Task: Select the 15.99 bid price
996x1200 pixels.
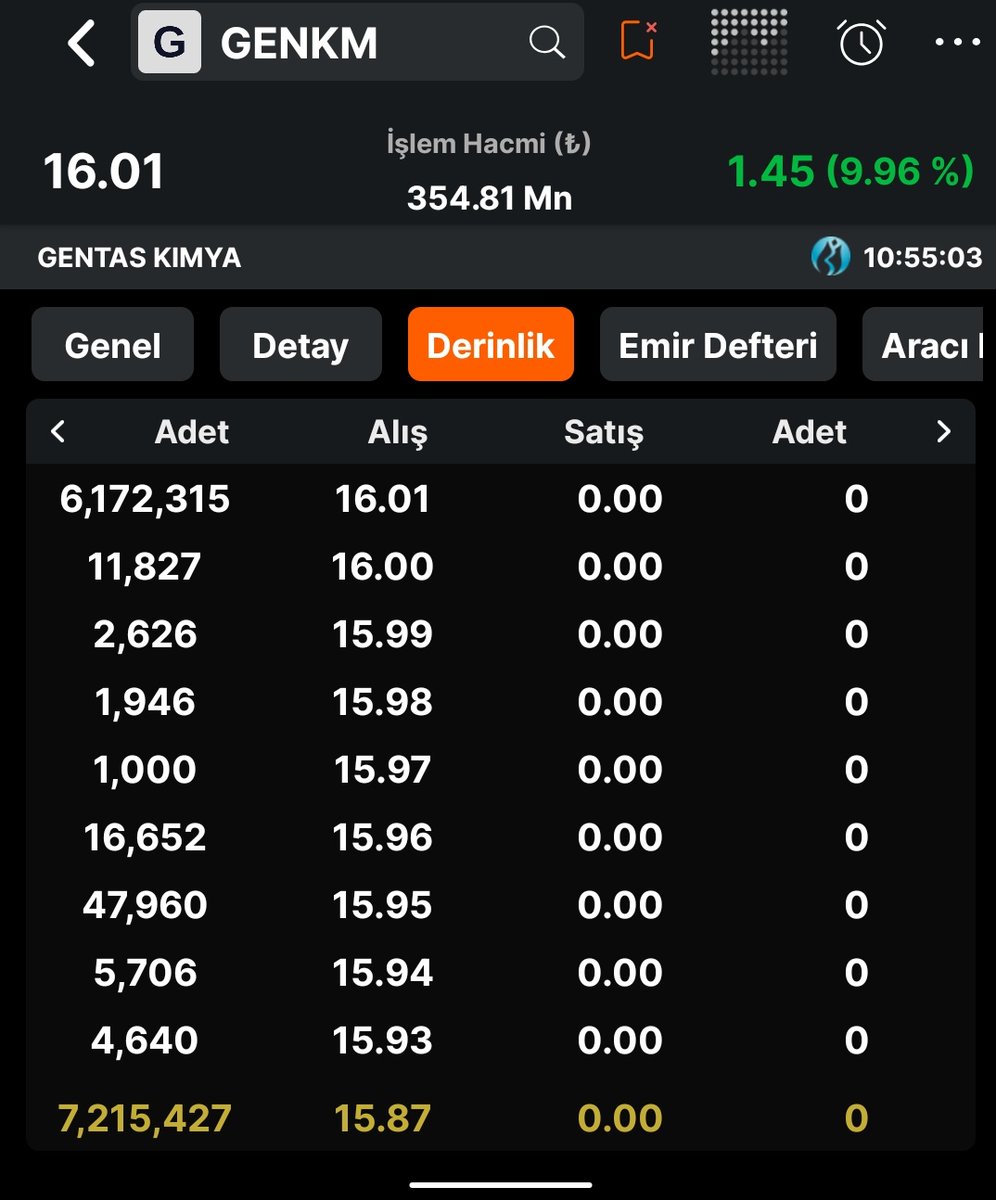Action: click(x=383, y=635)
